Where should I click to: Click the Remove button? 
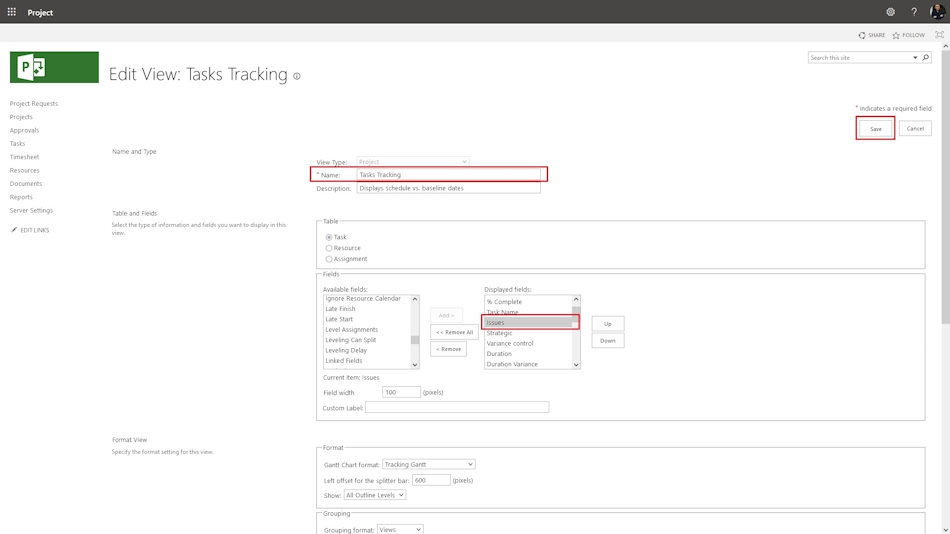pyautogui.click(x=448, y=349)
